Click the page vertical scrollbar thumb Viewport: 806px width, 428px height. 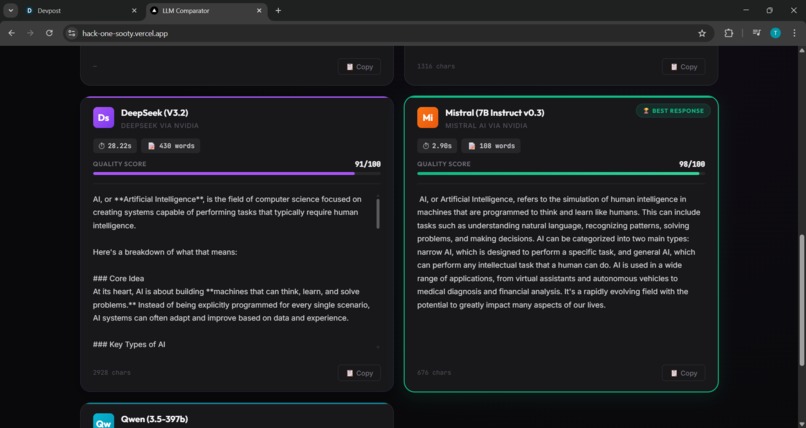point(801,301)
